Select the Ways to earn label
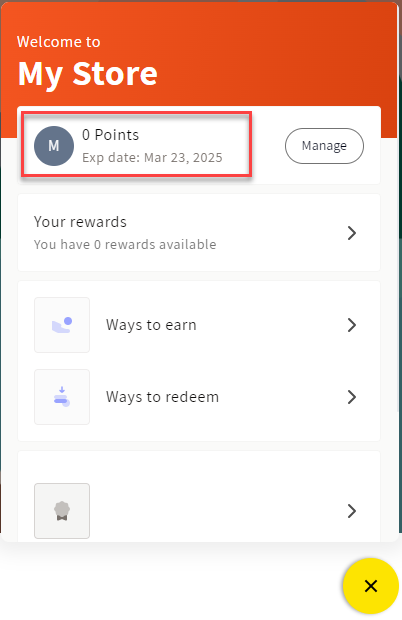 (151, 325)
